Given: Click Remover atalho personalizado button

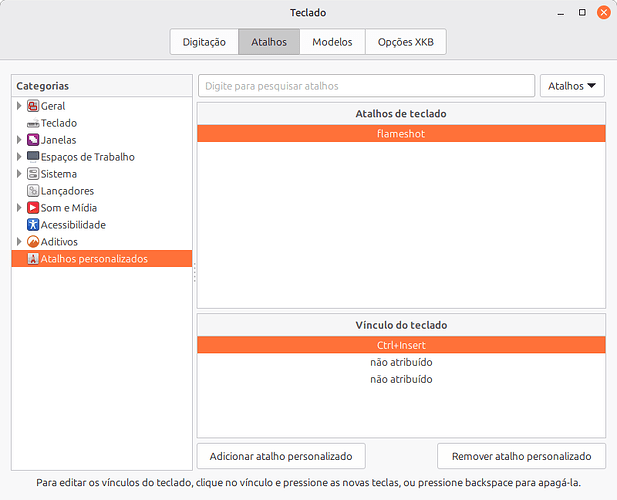Looking at the screenshot, I should coord(521,456).
